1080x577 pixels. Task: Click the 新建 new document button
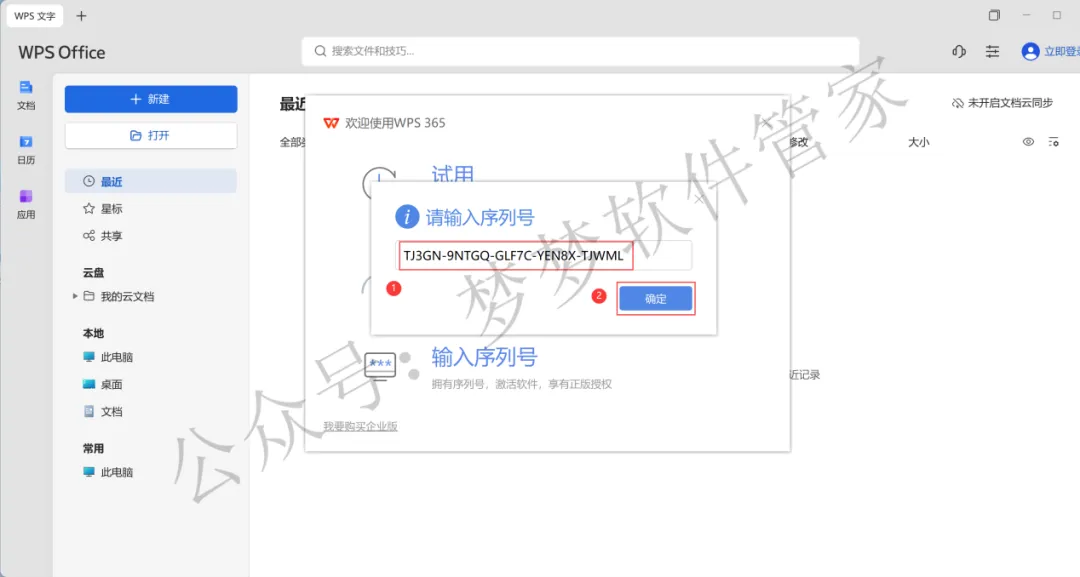[151, 99]
